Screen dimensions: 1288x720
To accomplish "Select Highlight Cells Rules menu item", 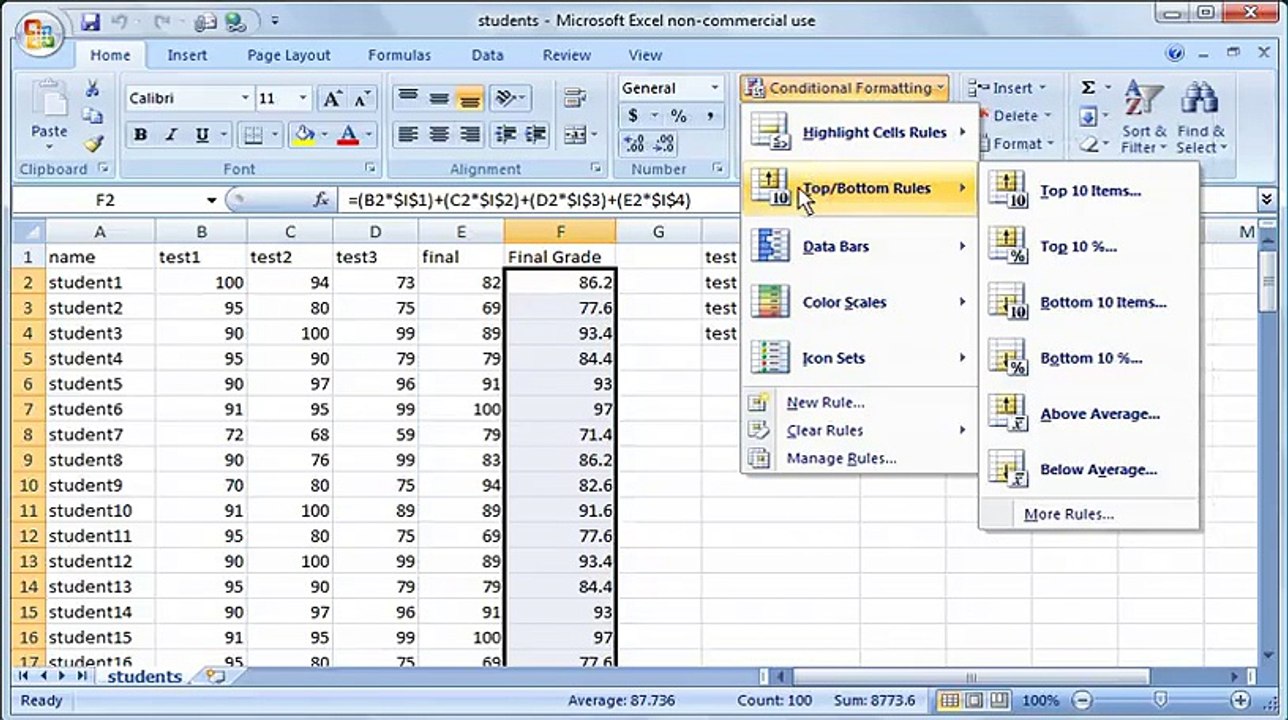I will tap(859, 132).
